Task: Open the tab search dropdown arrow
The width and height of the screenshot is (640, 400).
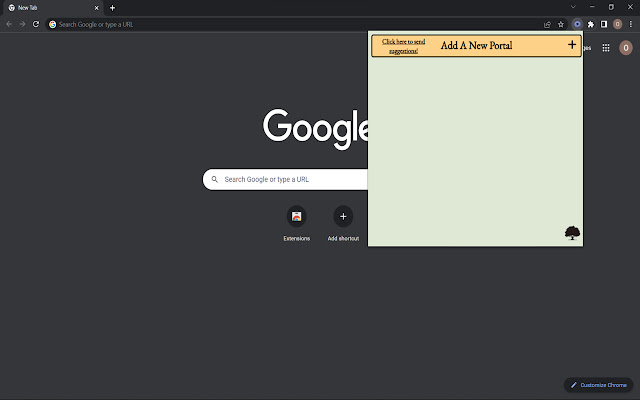Action: [573, 7]
